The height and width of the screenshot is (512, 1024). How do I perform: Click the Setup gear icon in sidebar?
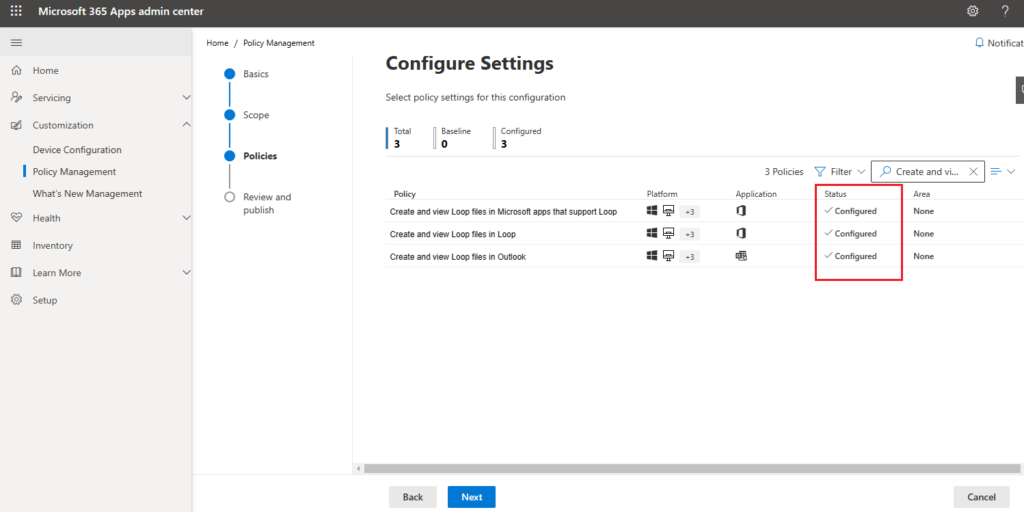click(17, 300)
